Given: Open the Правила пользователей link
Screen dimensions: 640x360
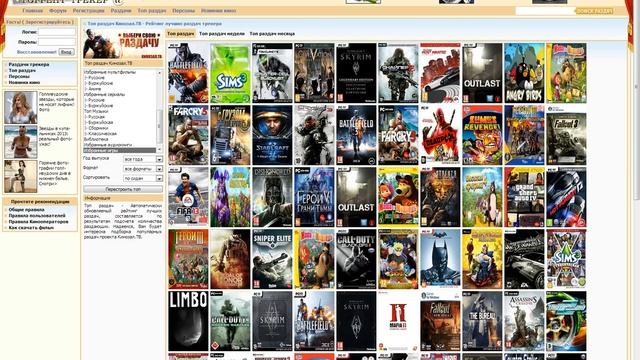Looking at the screenshot, I should tap(37, 216).
